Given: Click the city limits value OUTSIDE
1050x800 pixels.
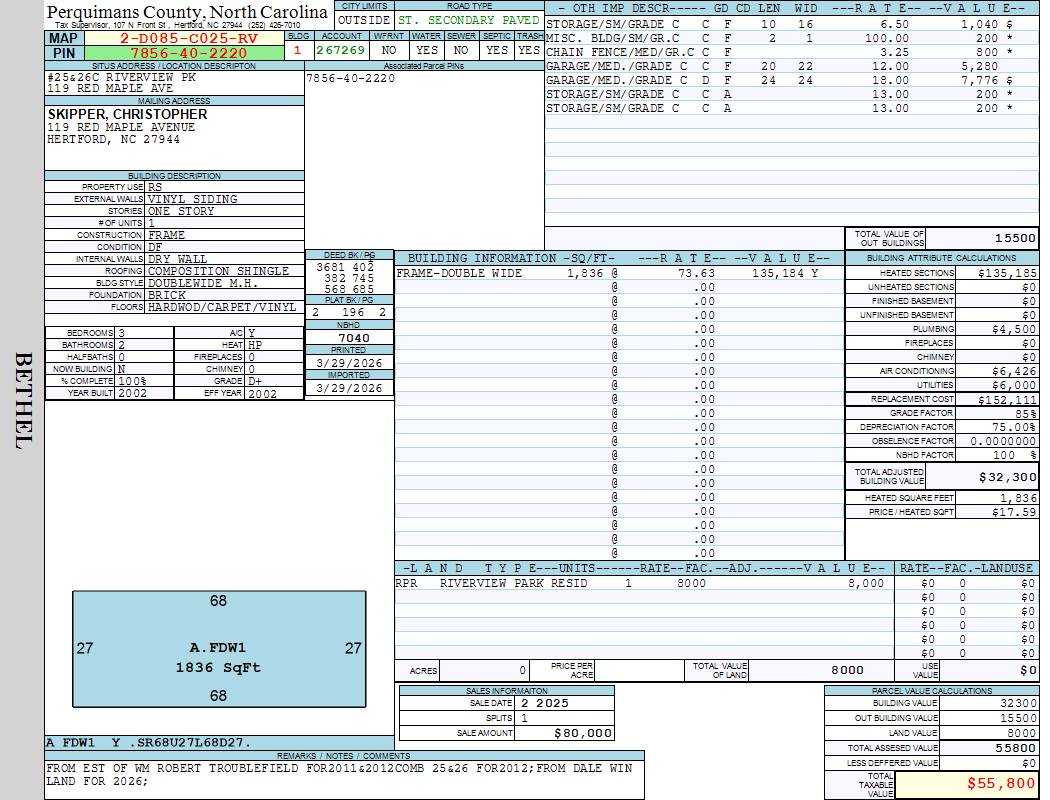Looking at the screenshot, I should (x=364, y=20).
